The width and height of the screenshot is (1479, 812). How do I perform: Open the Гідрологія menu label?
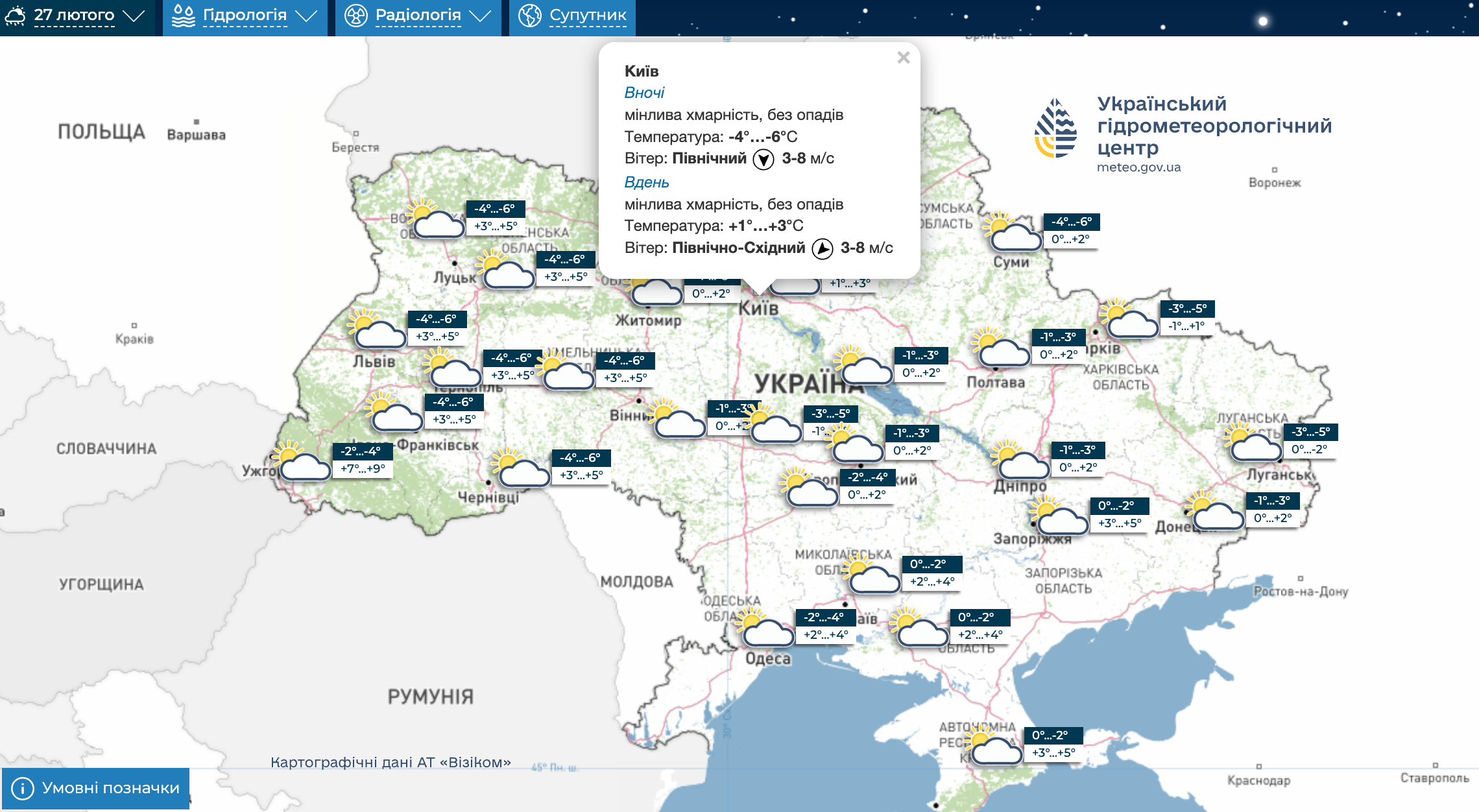245,16
